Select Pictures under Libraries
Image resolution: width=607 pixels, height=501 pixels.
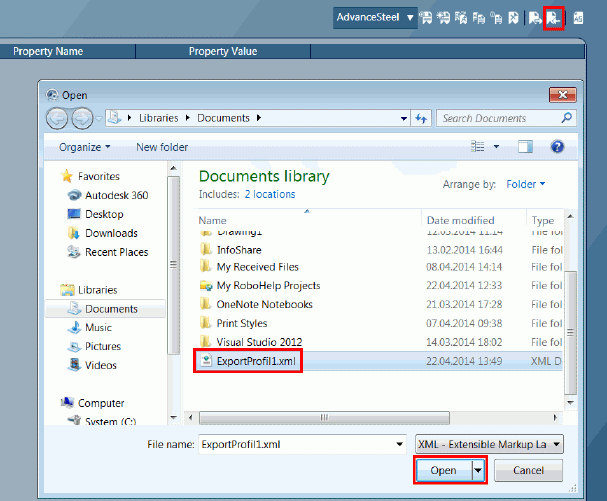103,346
